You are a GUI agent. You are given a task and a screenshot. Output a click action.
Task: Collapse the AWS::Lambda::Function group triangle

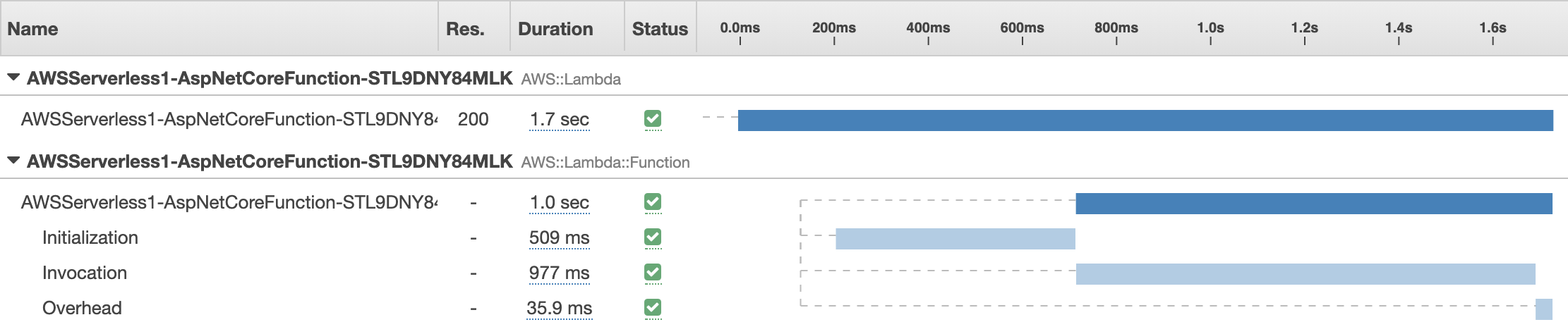[x=13, y=161]
